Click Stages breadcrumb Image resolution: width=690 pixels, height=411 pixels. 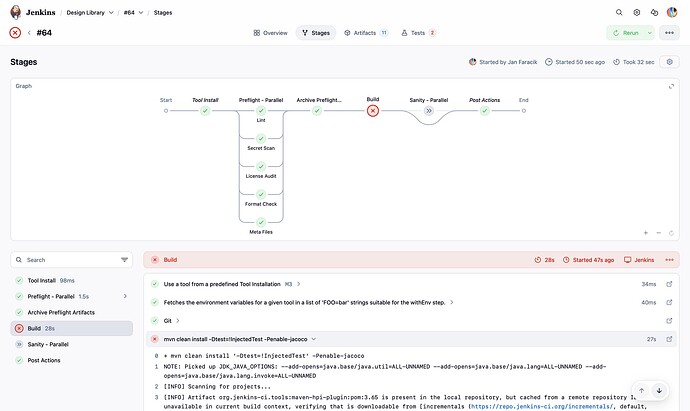coord(163,13)
